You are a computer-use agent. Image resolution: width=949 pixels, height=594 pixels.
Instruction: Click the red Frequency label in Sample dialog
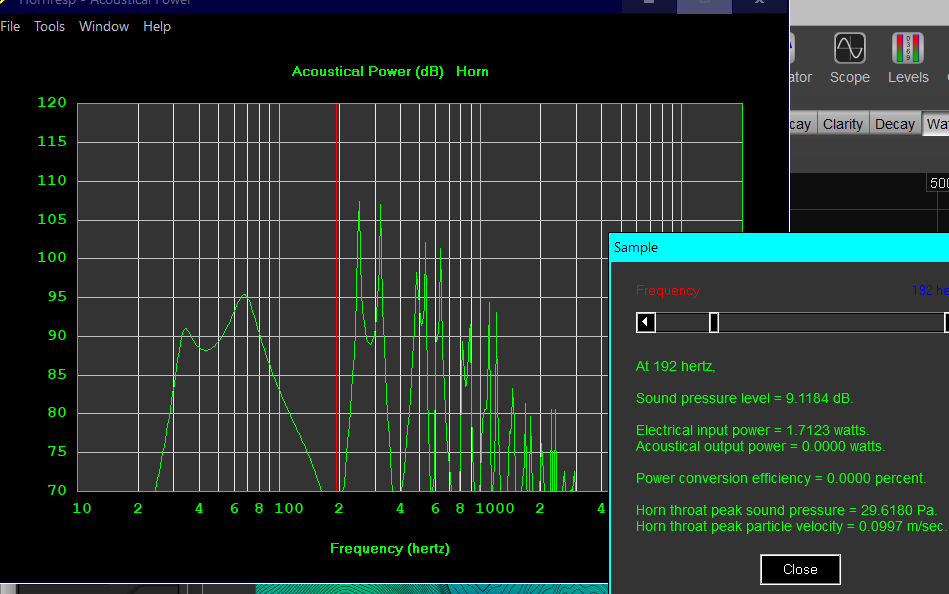click(x=668, y=291)
